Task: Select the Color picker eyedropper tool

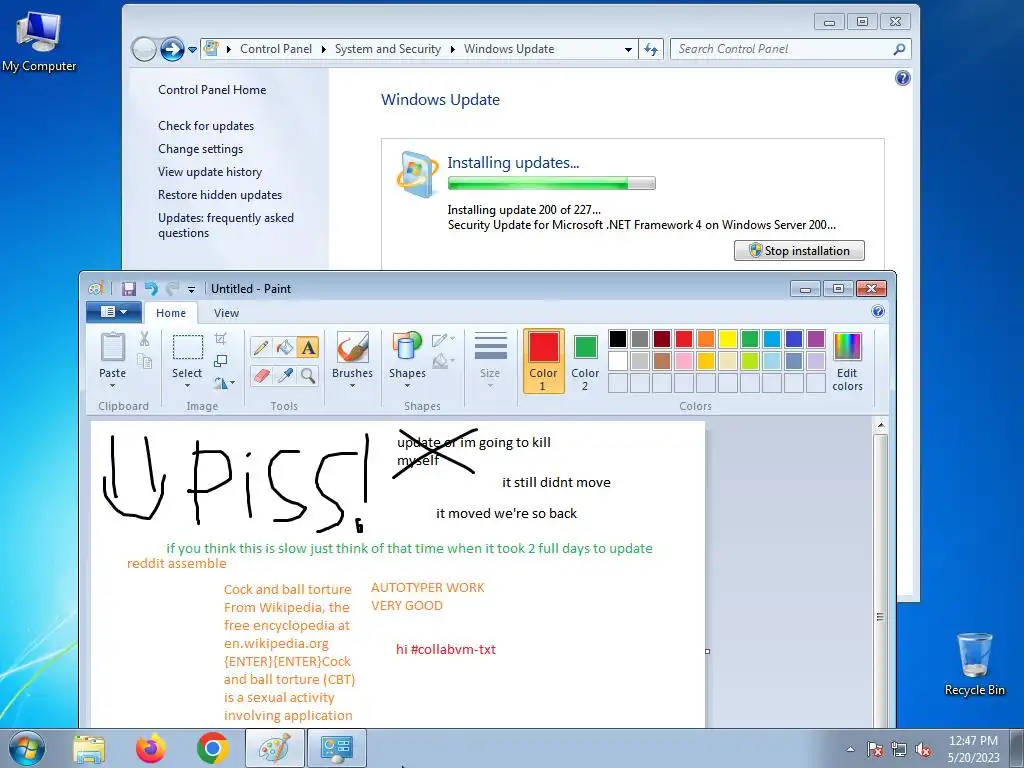Action: (x=284, y=376)
